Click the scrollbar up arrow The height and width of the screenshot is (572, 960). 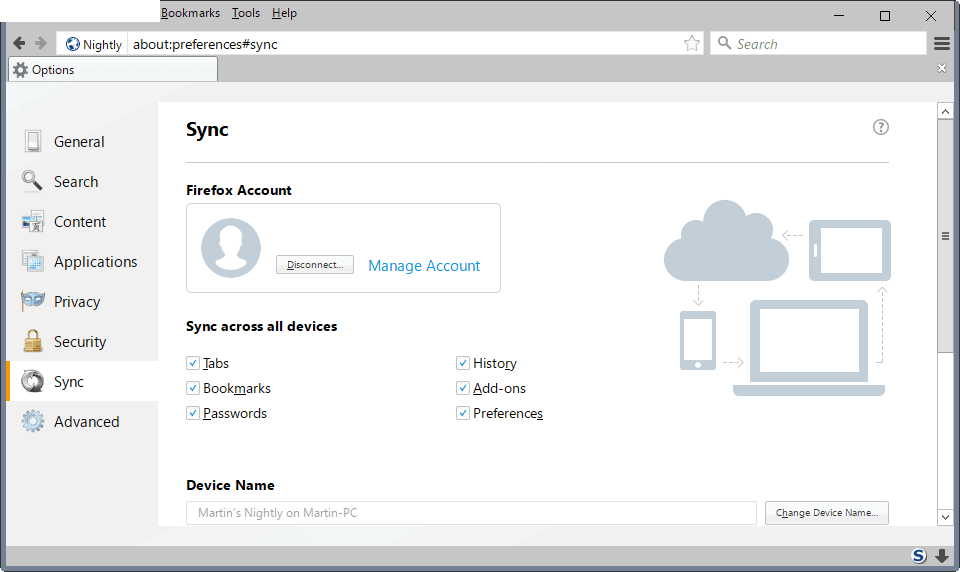(945, 111)
